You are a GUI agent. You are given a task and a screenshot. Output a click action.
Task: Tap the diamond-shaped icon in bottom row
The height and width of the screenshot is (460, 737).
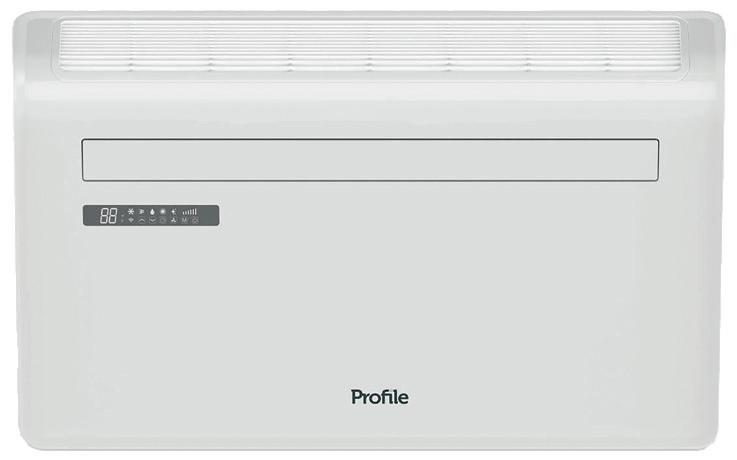131,219
